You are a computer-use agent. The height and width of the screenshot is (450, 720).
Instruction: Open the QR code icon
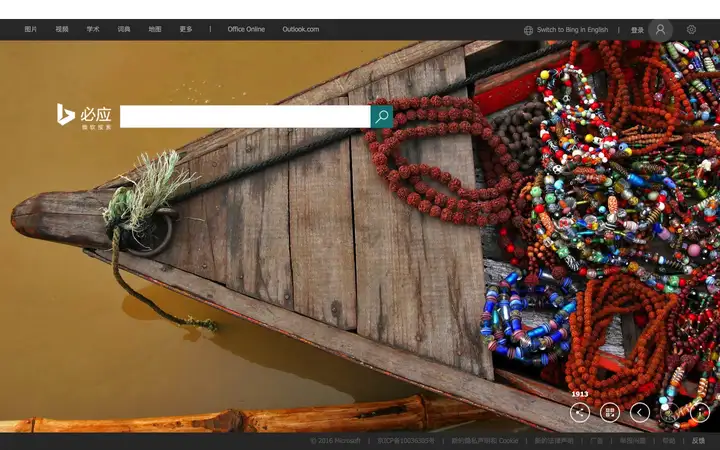point(610,412)
